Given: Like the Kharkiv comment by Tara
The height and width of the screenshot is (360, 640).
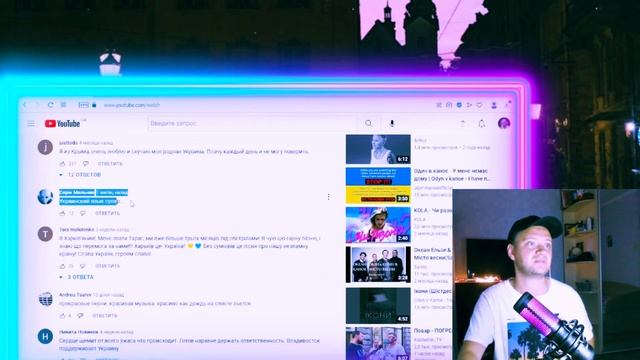Looking at the screenshot, I should pyautogui.click(x=62, y=266).
